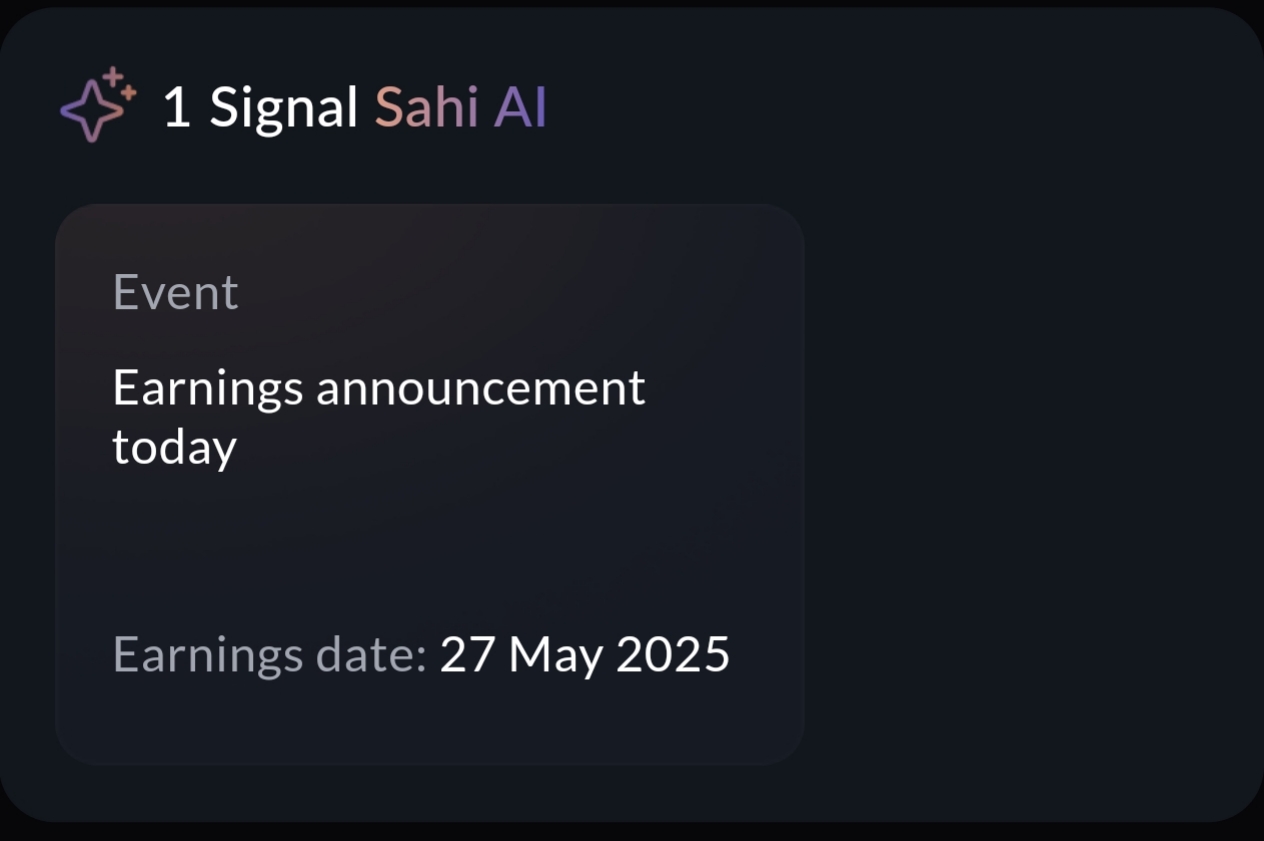Select the signal count number "1"

[x=176, y=108]
